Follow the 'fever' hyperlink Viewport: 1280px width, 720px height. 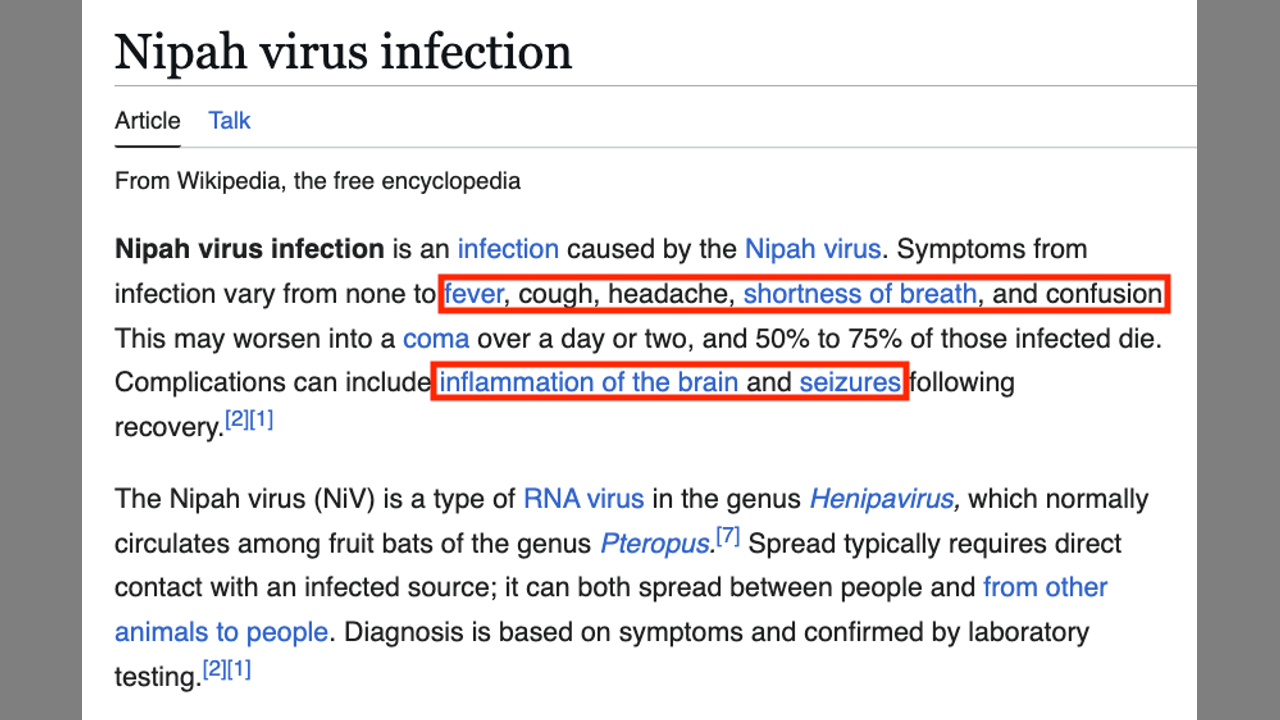click(474, 294)
